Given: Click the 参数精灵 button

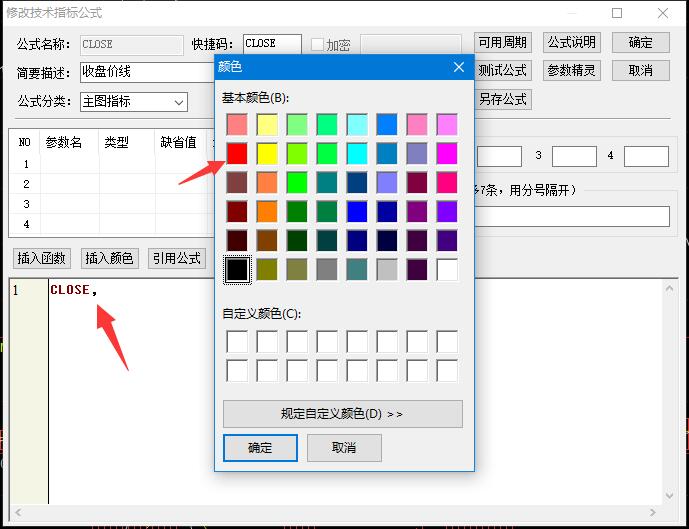Looking at the screenshot, I should tap(572, 71).
